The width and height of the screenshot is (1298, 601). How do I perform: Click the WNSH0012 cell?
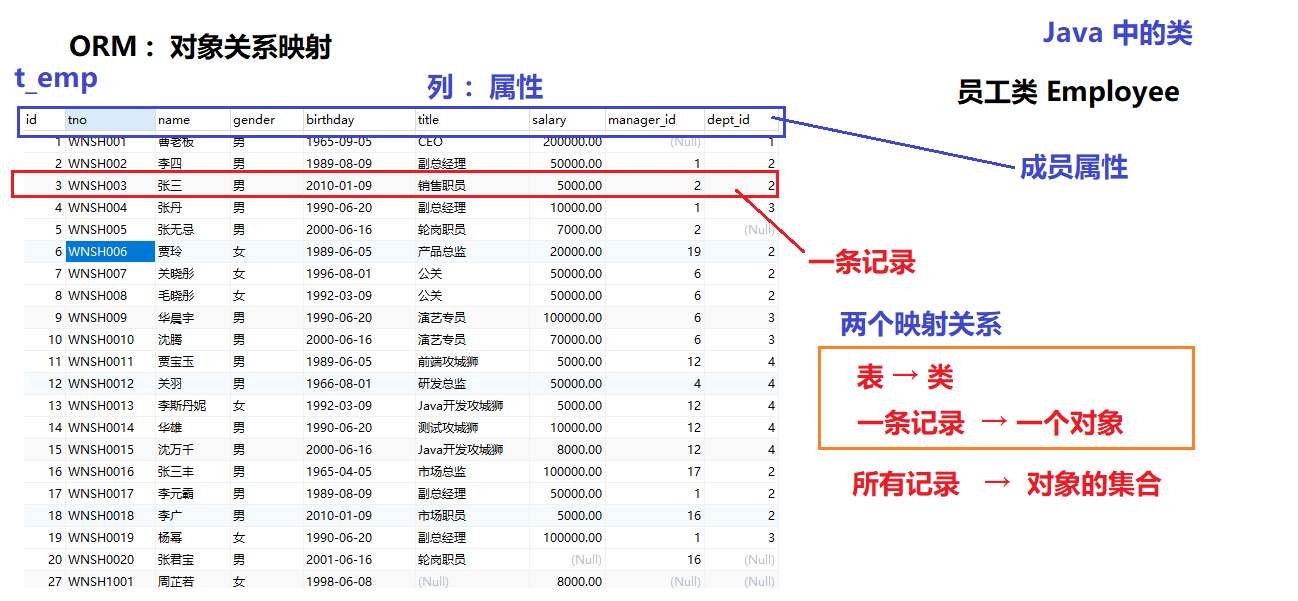pos(110,383)
